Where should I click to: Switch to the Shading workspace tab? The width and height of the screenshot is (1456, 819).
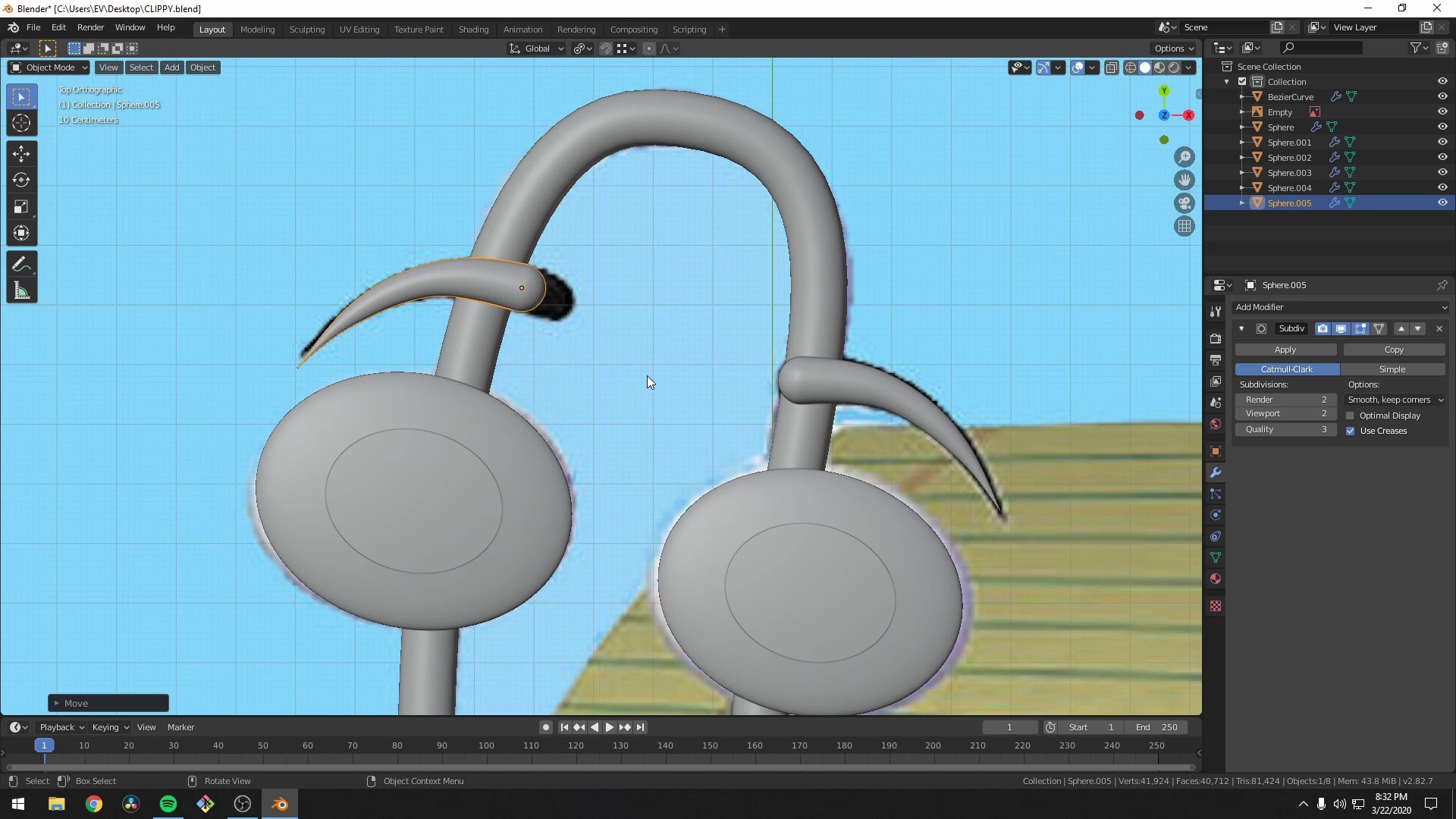pyautogui.click(x=473, y=29)
